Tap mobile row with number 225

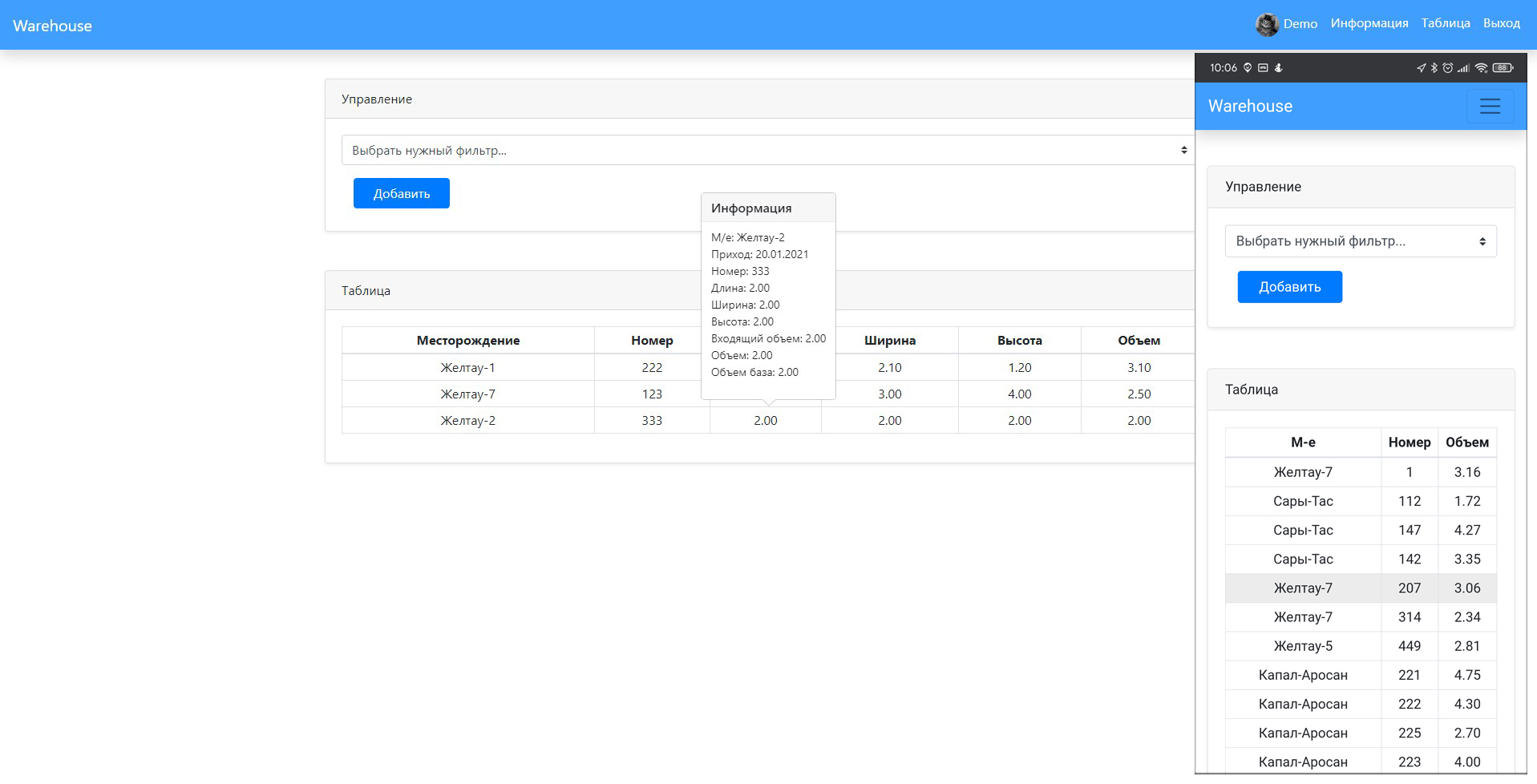click(1361, 733)
